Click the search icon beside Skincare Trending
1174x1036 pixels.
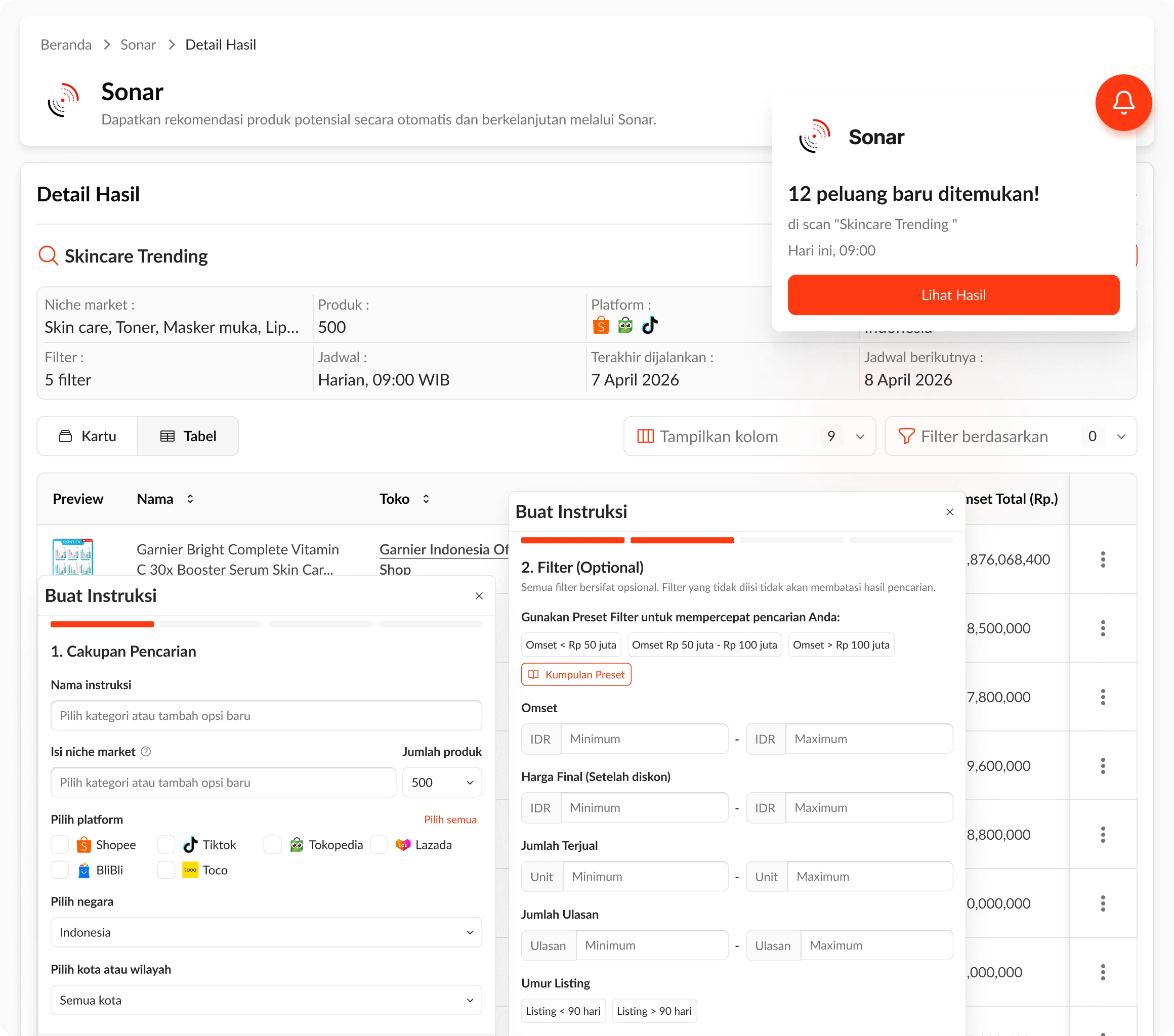48,255
